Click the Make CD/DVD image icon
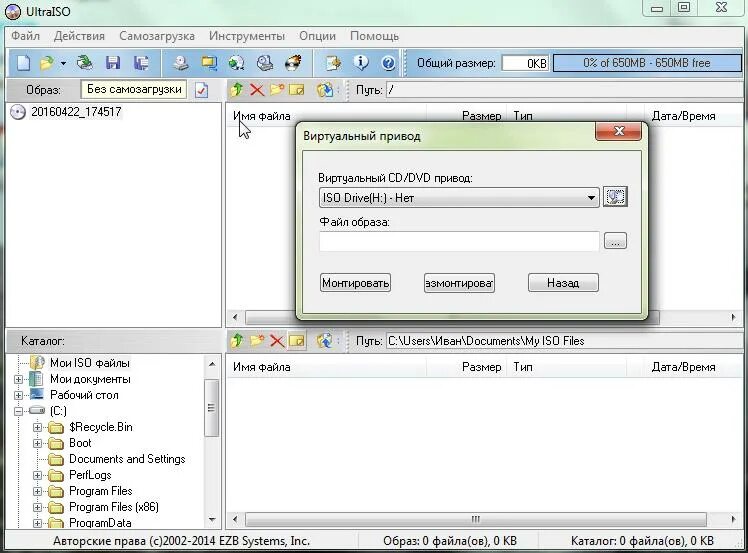Viewport: 748px width, 553px height. pyautogui.click(x=180, y=63)
